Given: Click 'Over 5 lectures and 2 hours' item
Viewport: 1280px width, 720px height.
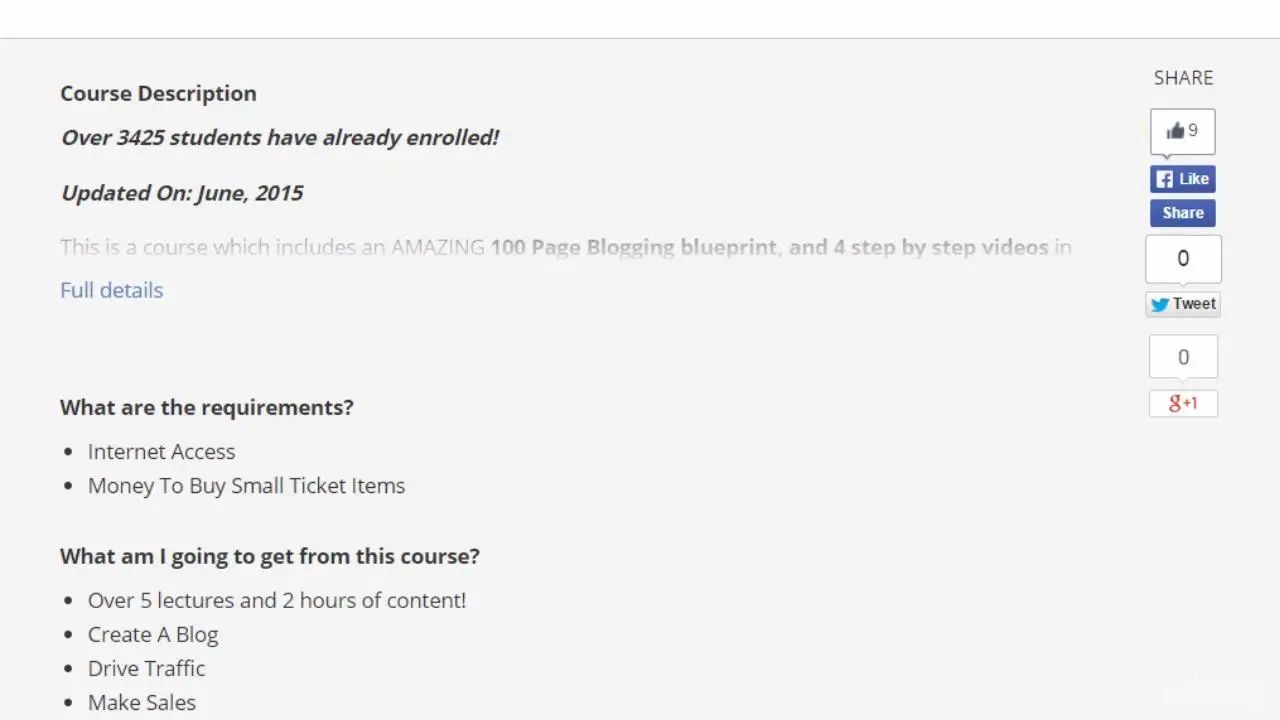Looking at the screenshot, I should point(277,600).
